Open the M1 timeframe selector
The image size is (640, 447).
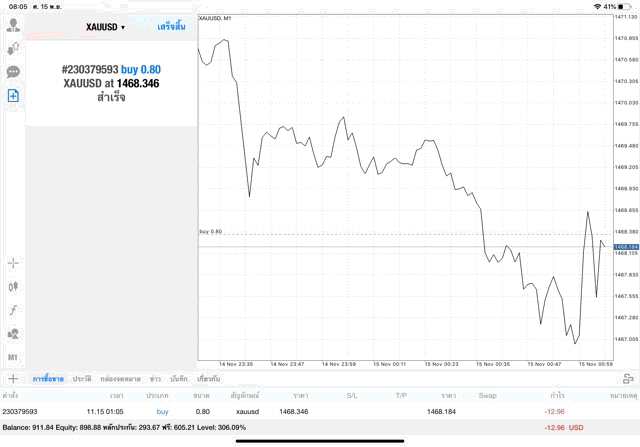click(x=13, y=357)
